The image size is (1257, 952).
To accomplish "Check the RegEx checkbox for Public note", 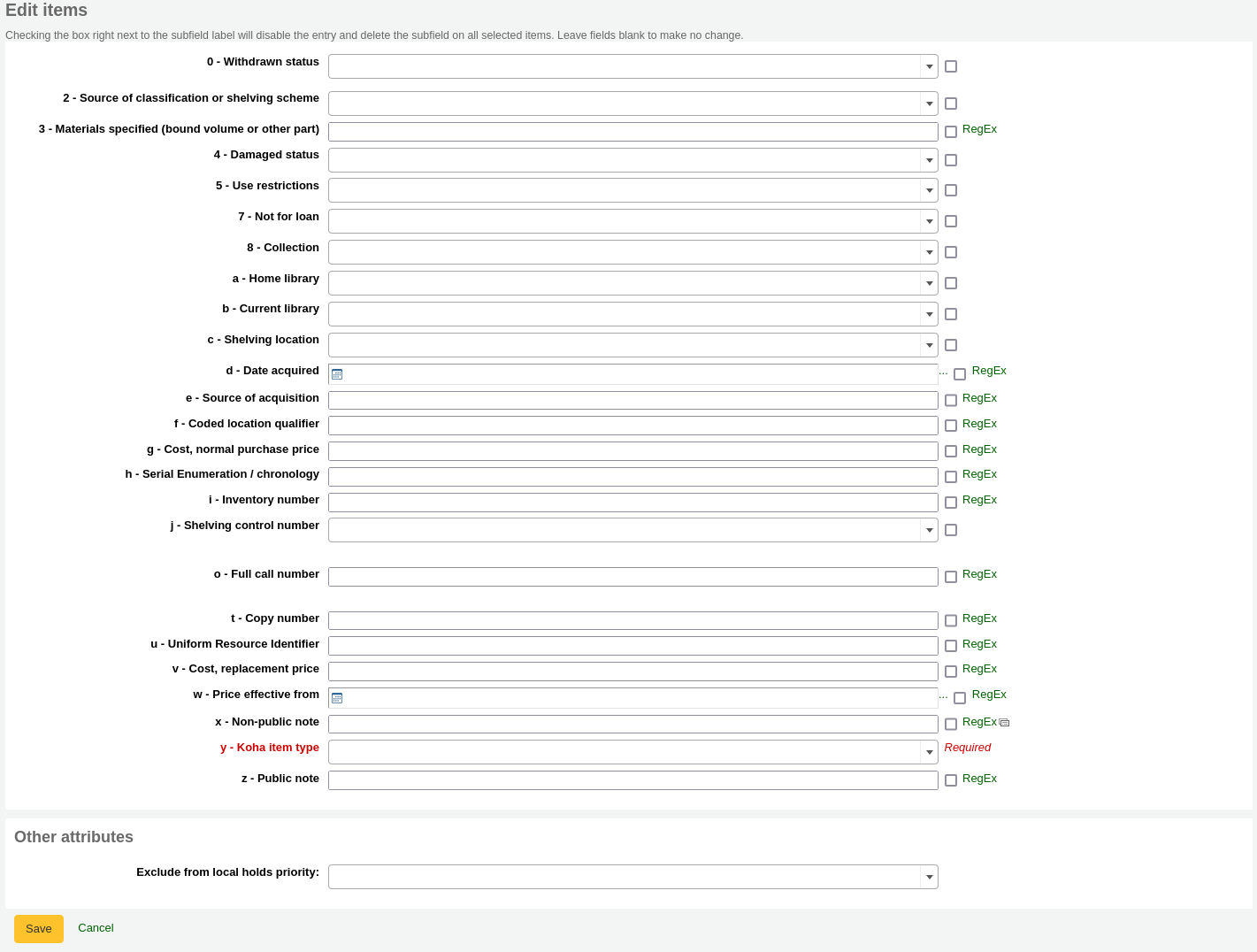I will 951,780.
